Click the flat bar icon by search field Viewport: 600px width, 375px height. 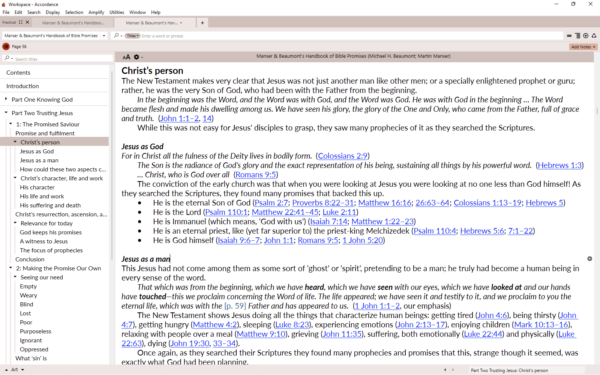click(569, 36)
